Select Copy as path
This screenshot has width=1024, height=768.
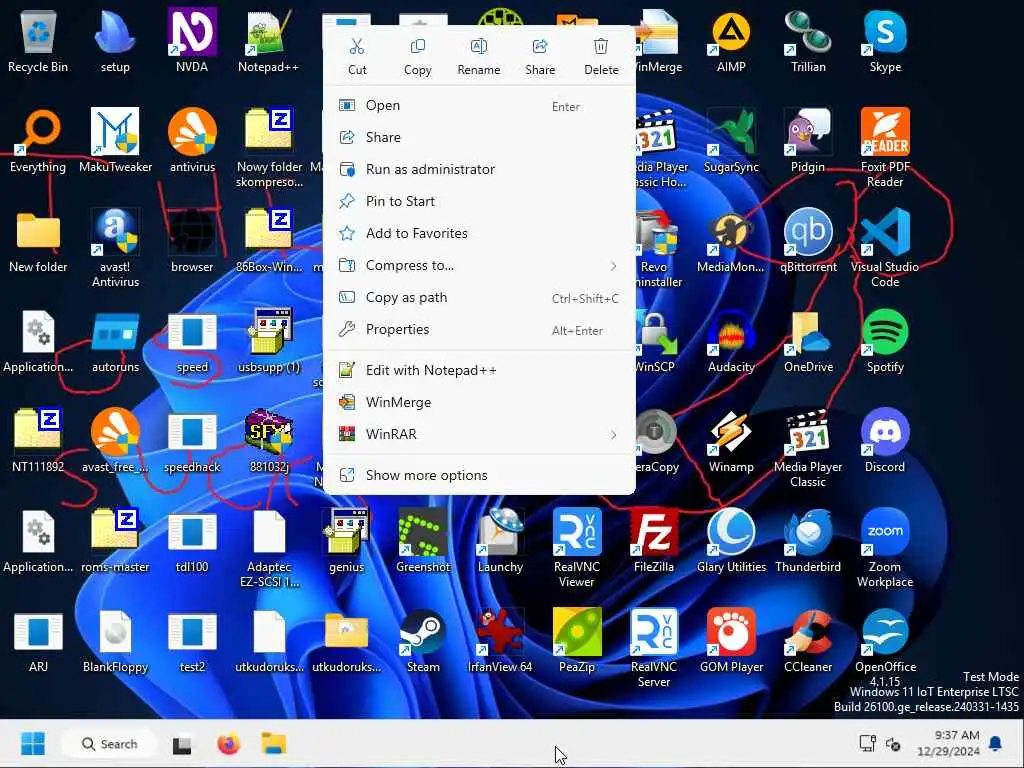[479, 298]
